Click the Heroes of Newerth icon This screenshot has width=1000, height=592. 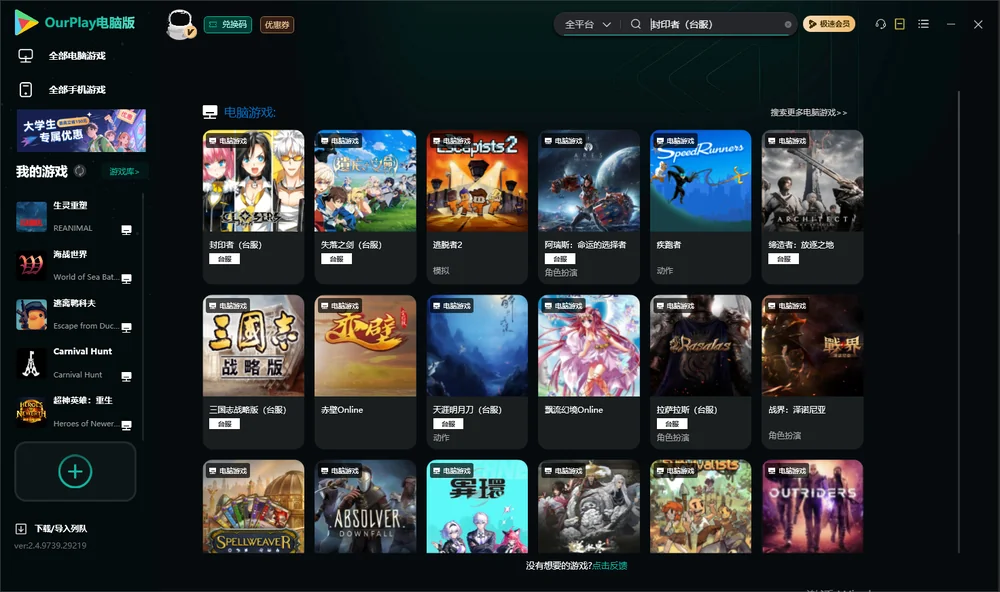[x=31, y=412]
